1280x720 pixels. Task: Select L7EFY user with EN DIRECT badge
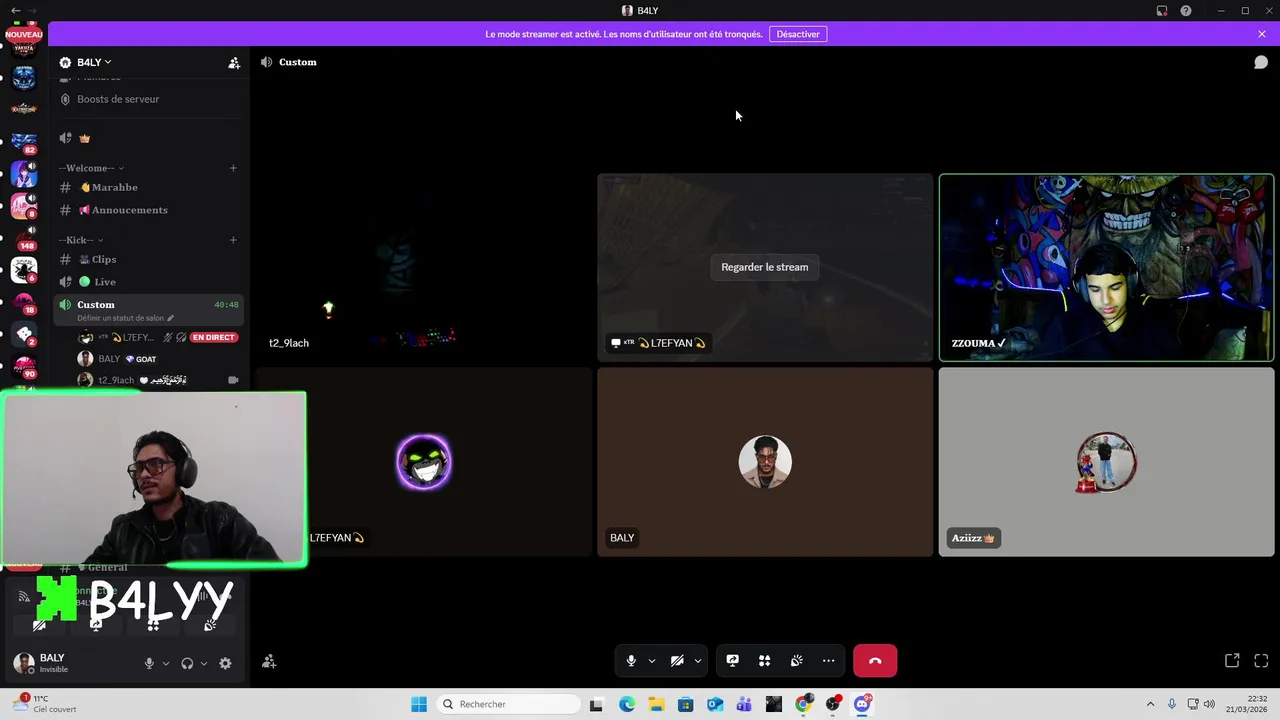(158, 337)
